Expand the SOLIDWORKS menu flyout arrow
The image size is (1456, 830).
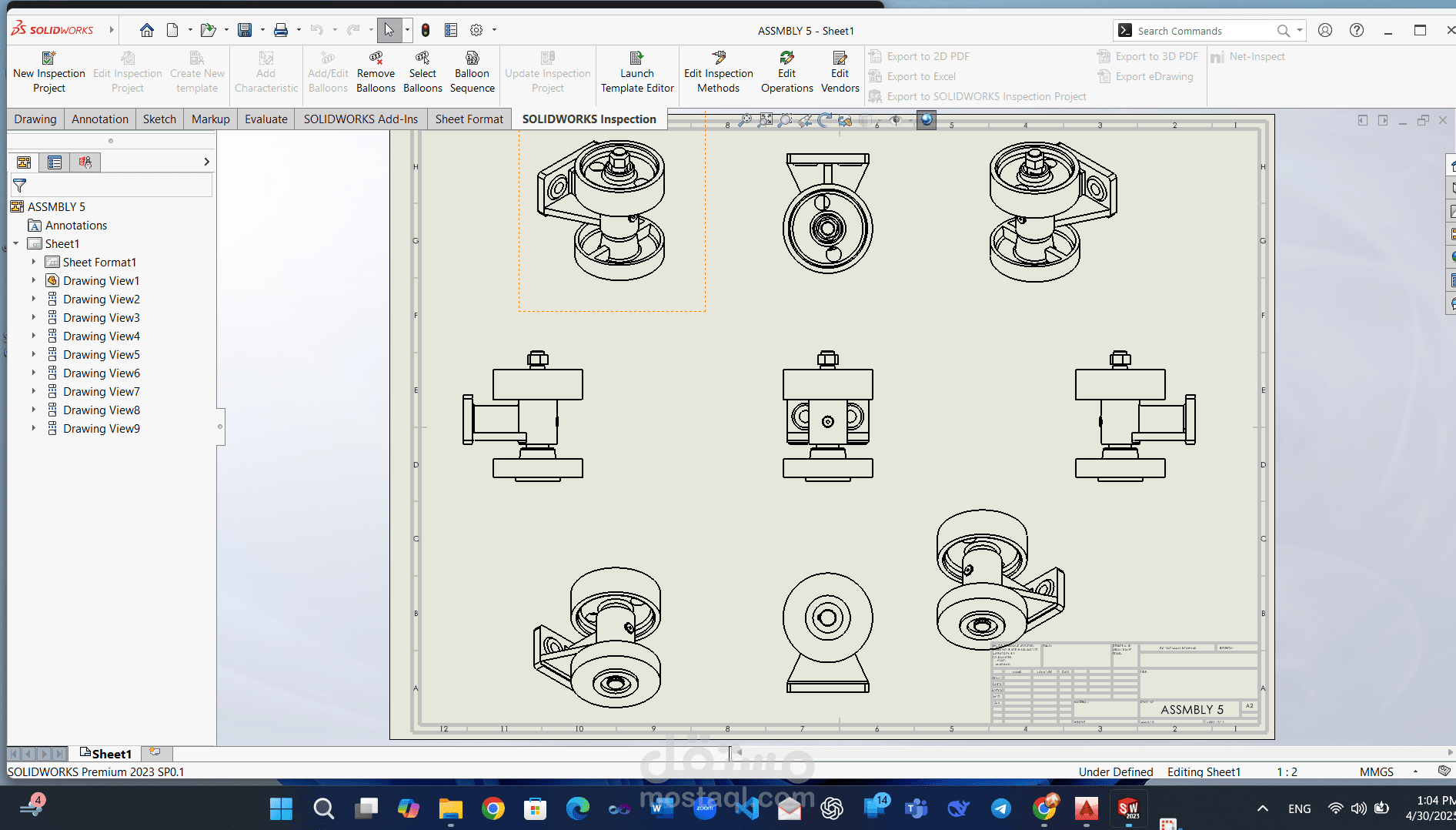pyautogui.click(x=112, y=30)
